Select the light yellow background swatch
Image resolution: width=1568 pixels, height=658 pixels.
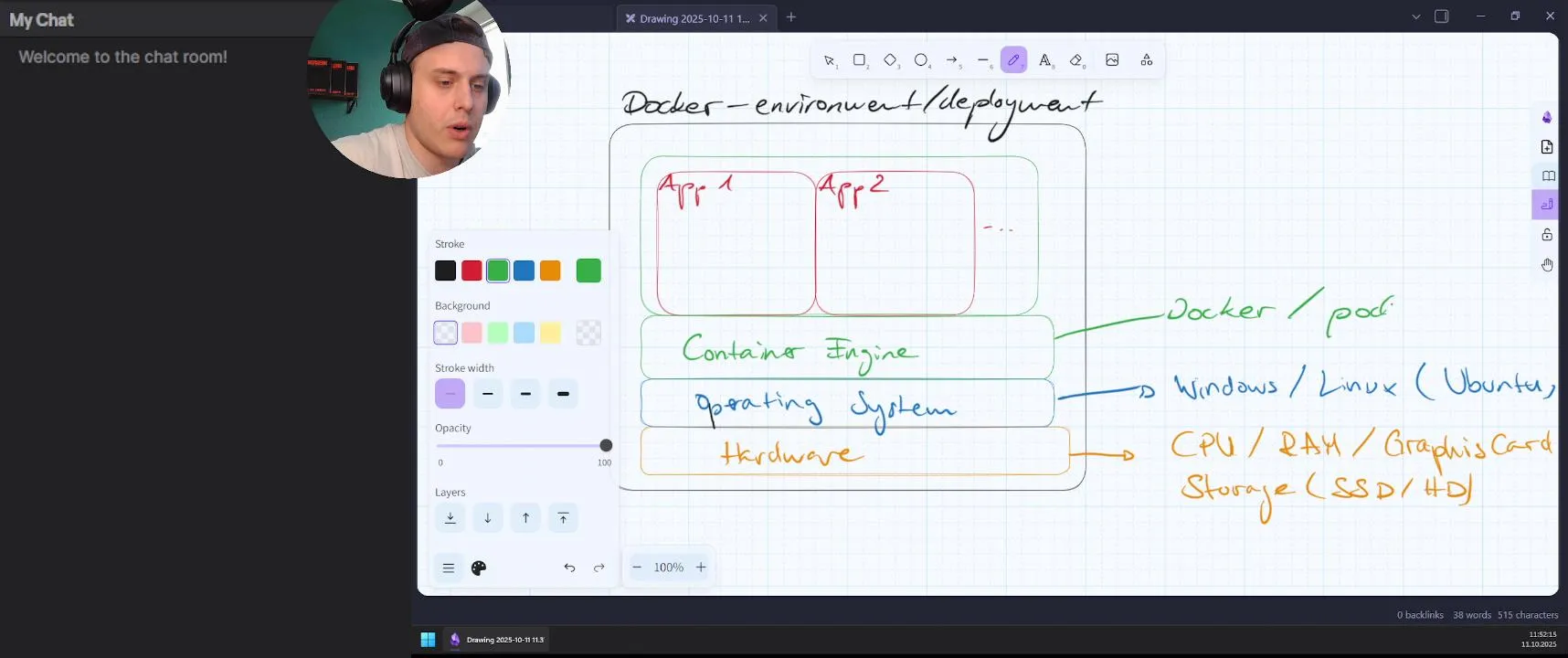(550, 333)
